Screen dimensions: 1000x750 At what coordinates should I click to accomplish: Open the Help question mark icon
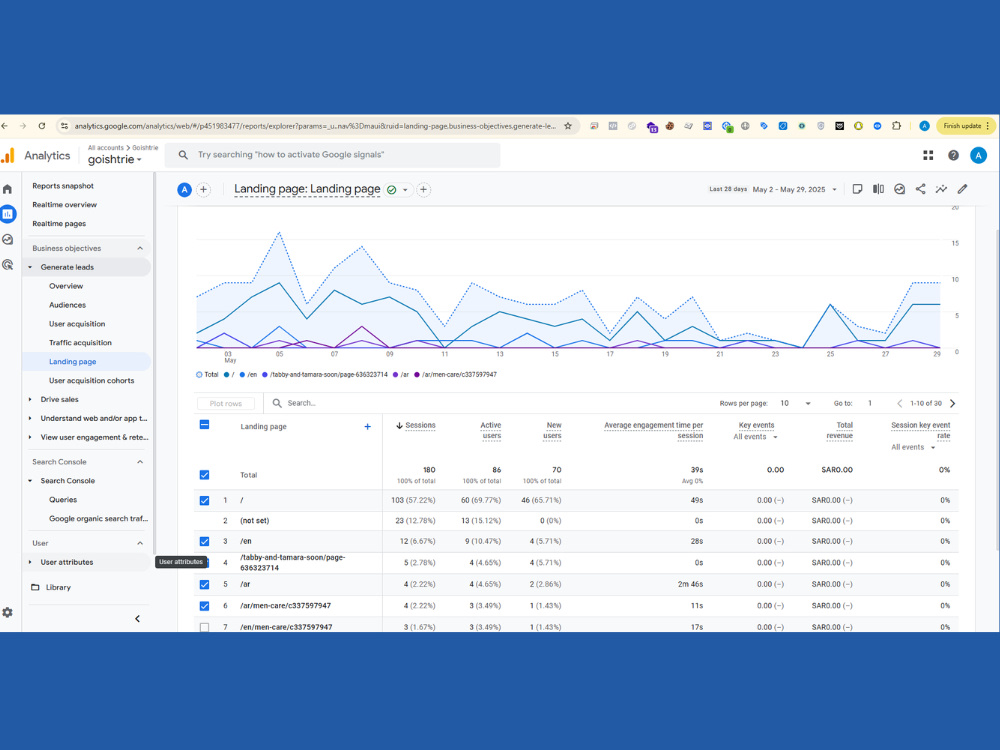pos(953,155)
